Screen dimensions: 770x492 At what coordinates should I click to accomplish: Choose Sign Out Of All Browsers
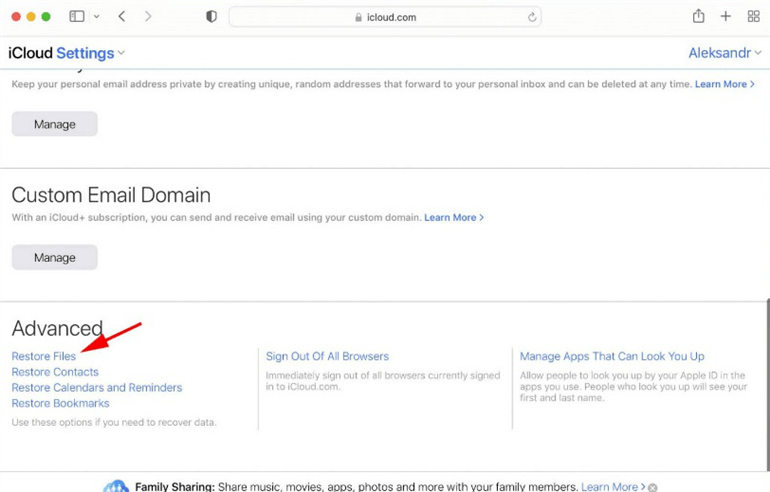point(327,356)
